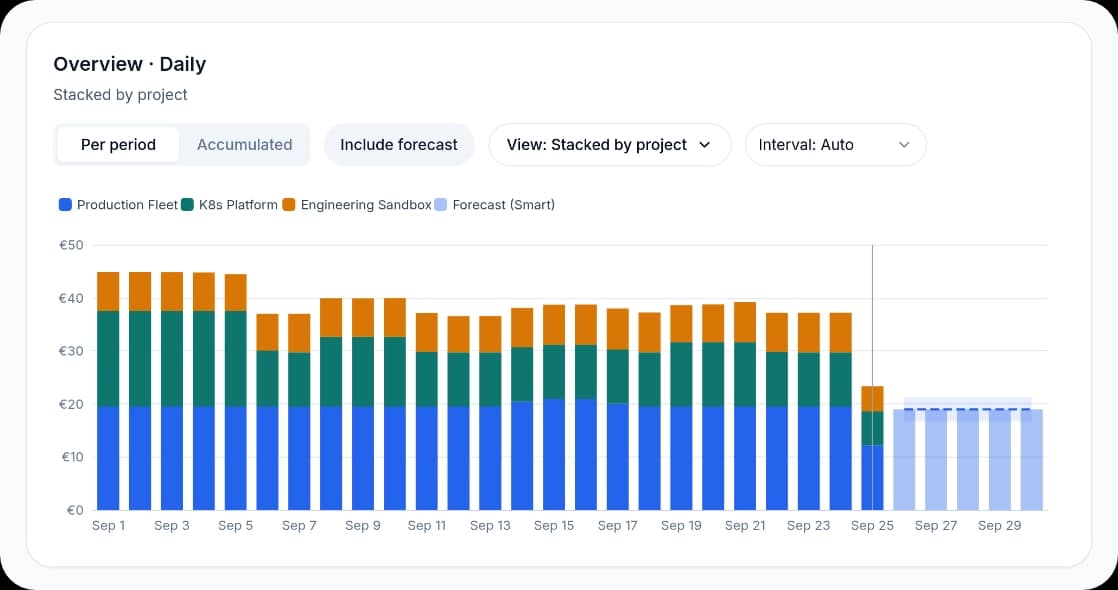The width and height of the screenshot is (1118, 590).
Task: Click the Sep 7 date label
Action: coord(299,526)
